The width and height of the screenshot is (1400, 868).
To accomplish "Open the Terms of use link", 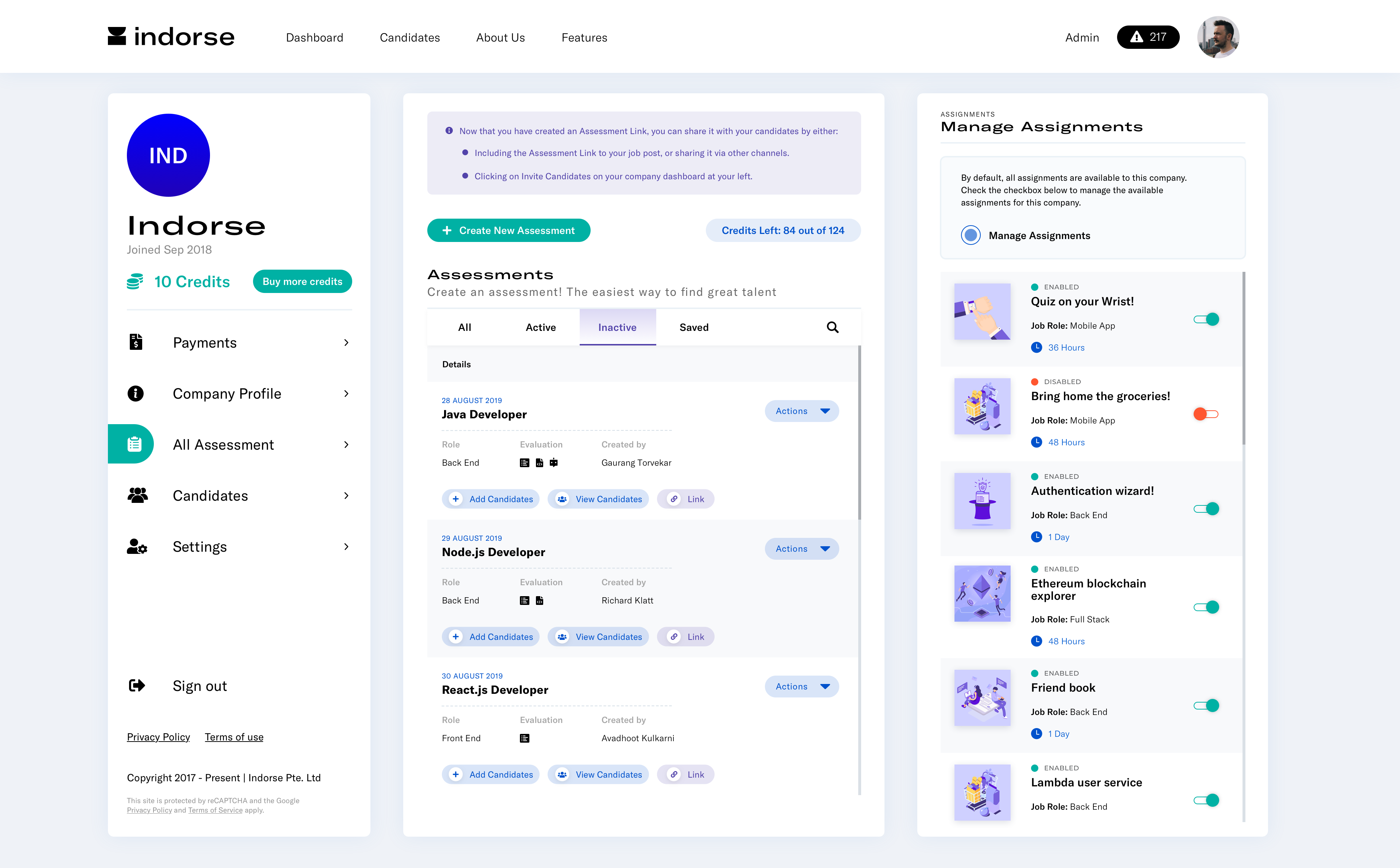I will (234, 736).
